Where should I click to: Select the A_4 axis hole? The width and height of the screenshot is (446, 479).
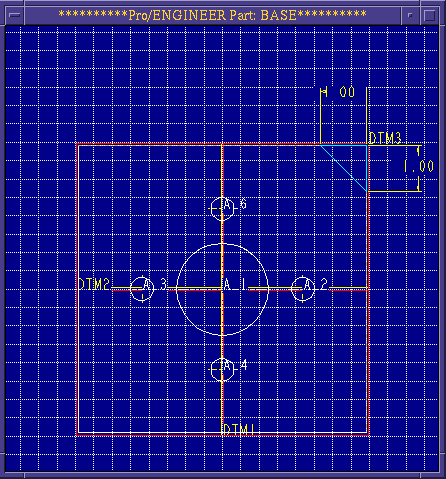point(223,369)
